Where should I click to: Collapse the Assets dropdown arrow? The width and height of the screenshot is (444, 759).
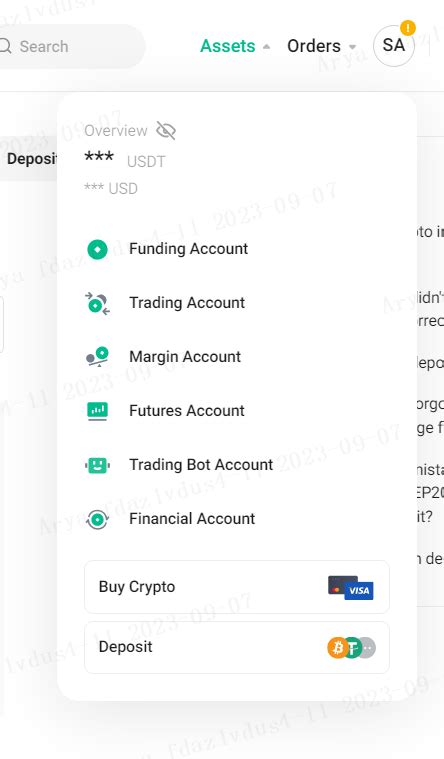point(266,47)
